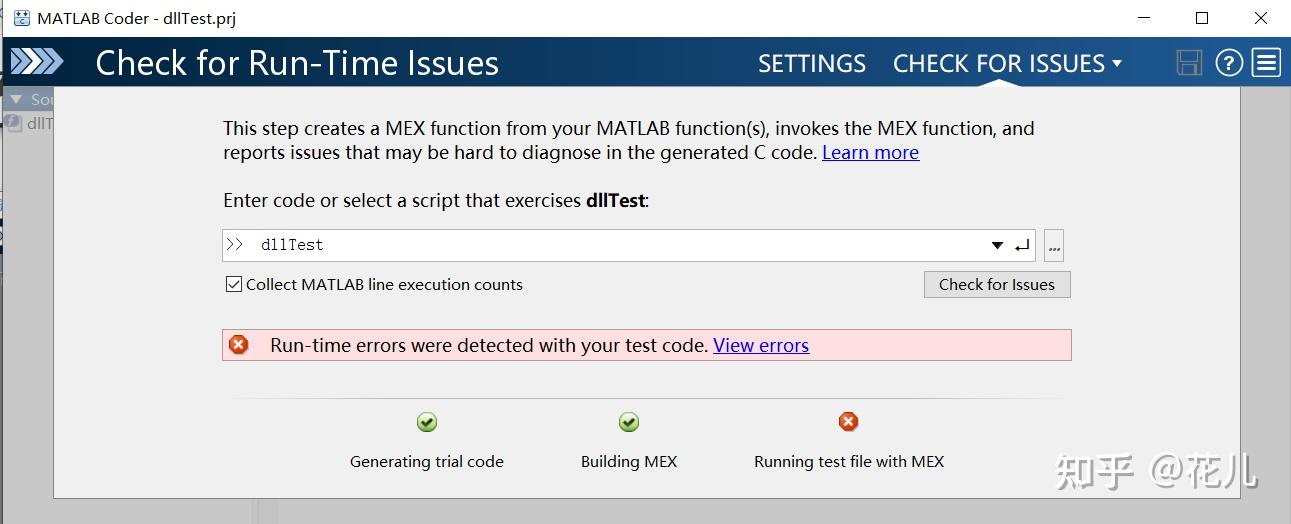Click the Running test file error icon
The height and width of the screenshot is (524, 1291).
(x=849, y=422)
